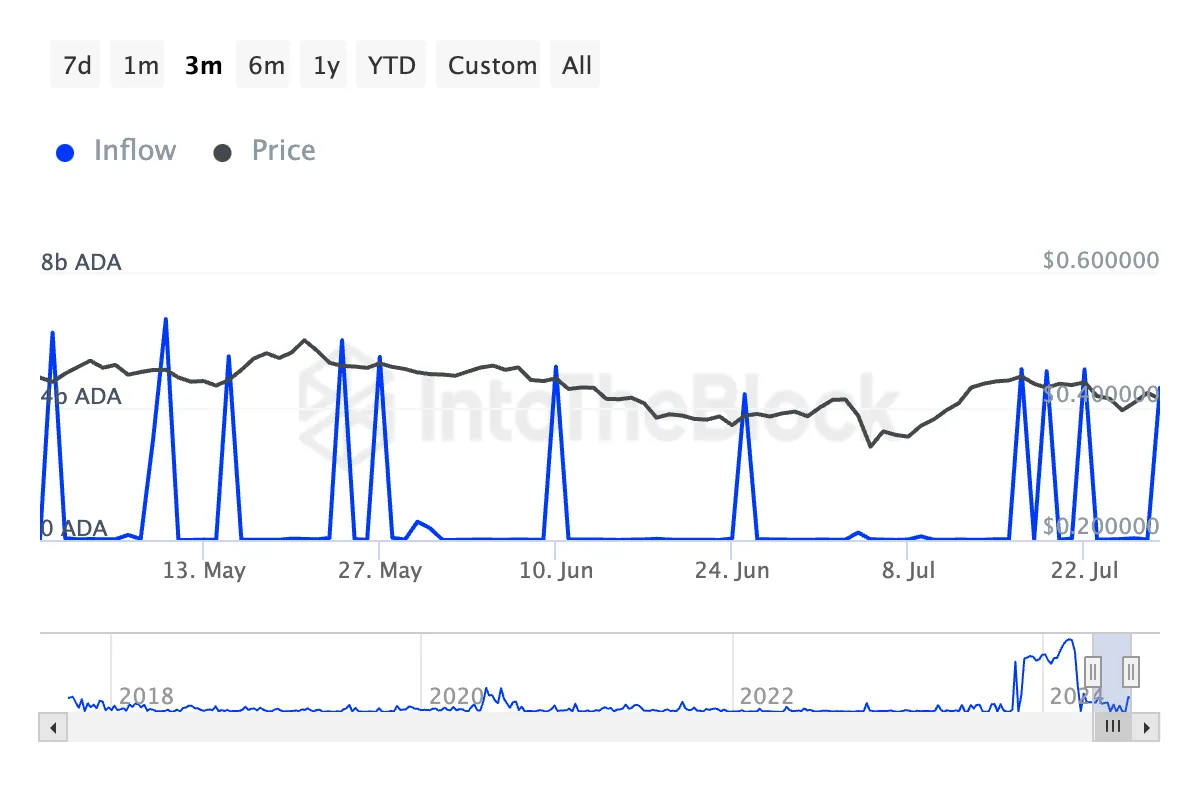Toggle the Inflow series legend

click(x=134, y=151)
